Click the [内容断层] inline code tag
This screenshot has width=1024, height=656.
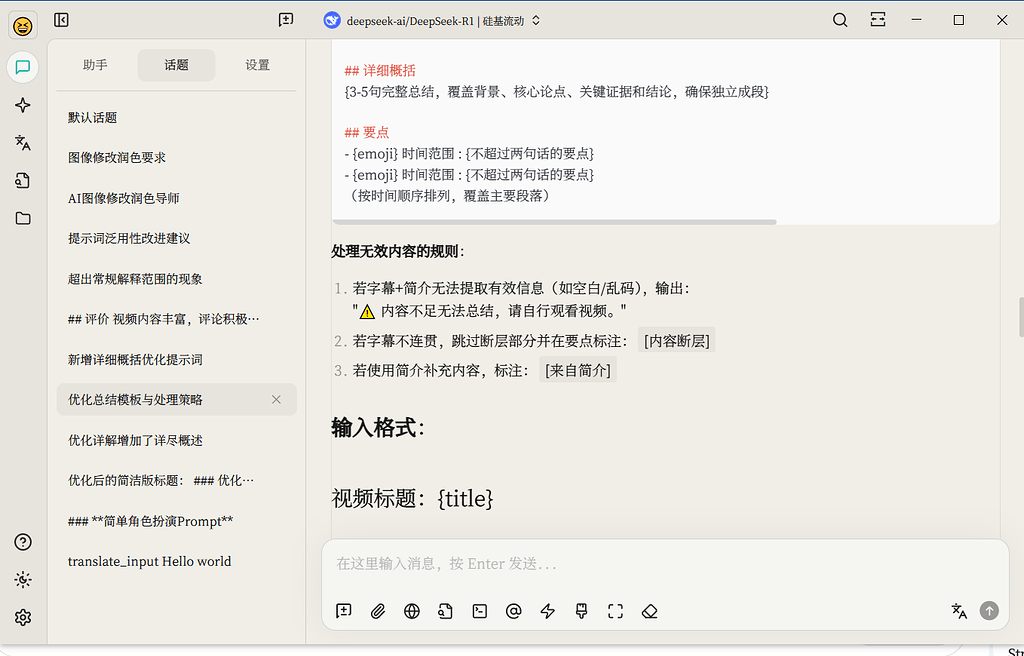(677, 340)
